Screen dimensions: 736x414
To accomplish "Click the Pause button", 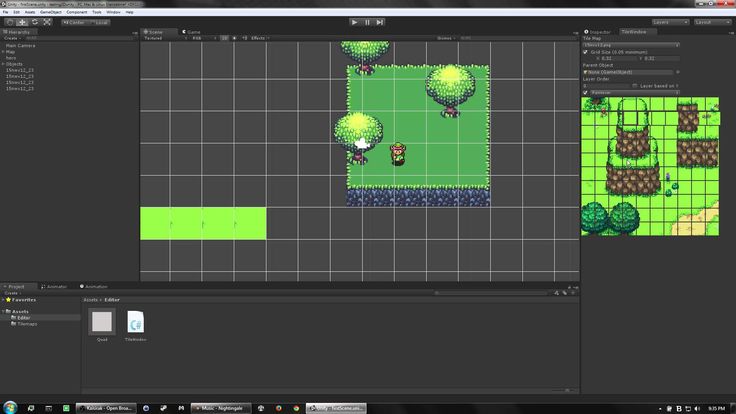I will (367, 22).
